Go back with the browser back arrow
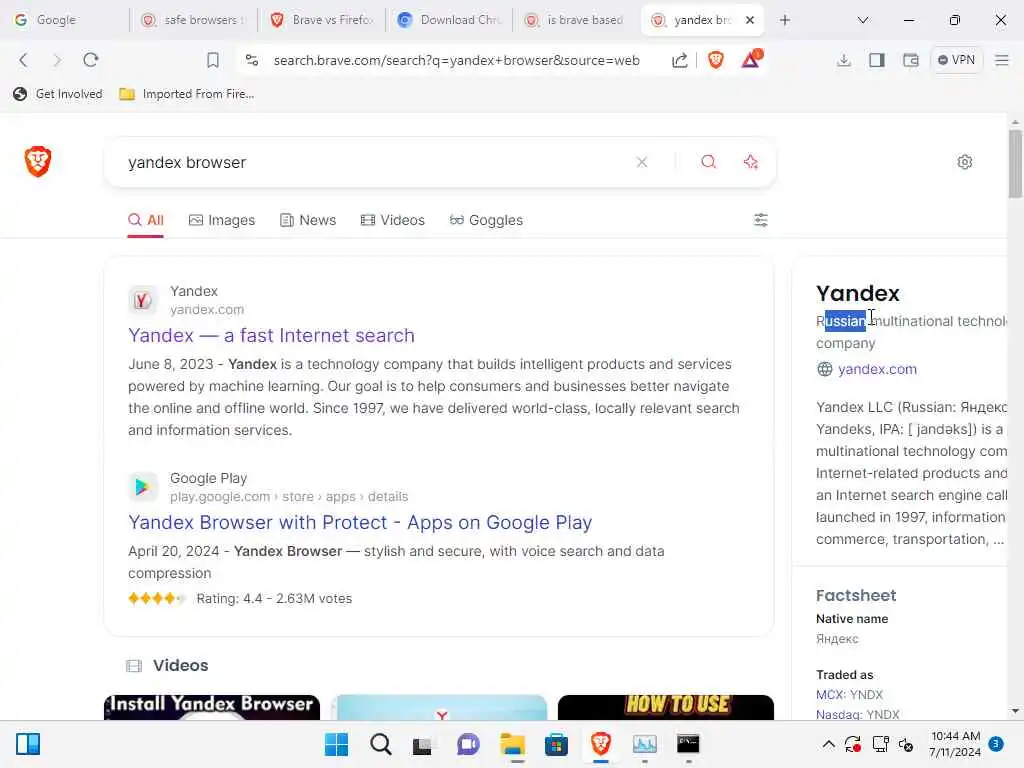This screenshot has height=768, width=1024. point(24,60)
